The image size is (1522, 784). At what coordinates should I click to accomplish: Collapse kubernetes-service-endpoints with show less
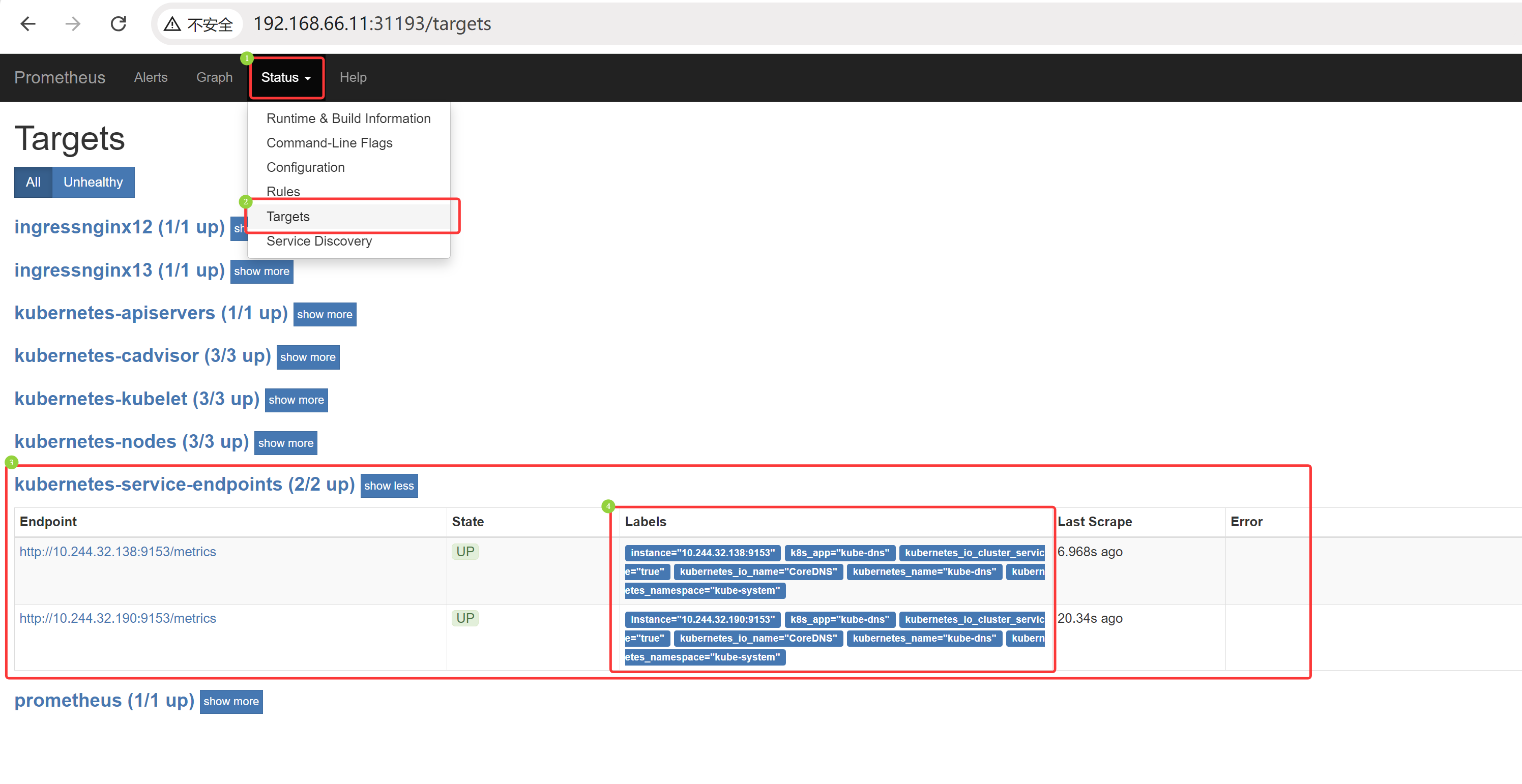pyautogui.click(x=388, y=485)
